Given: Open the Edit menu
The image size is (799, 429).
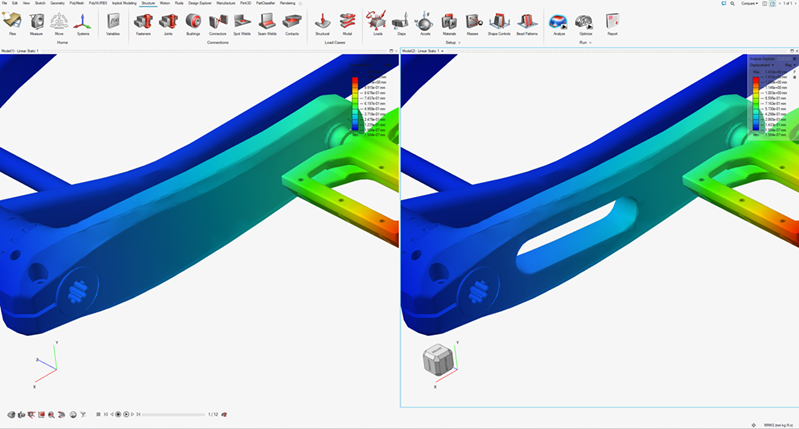Looking at the screenshot, I should (15, 3).
